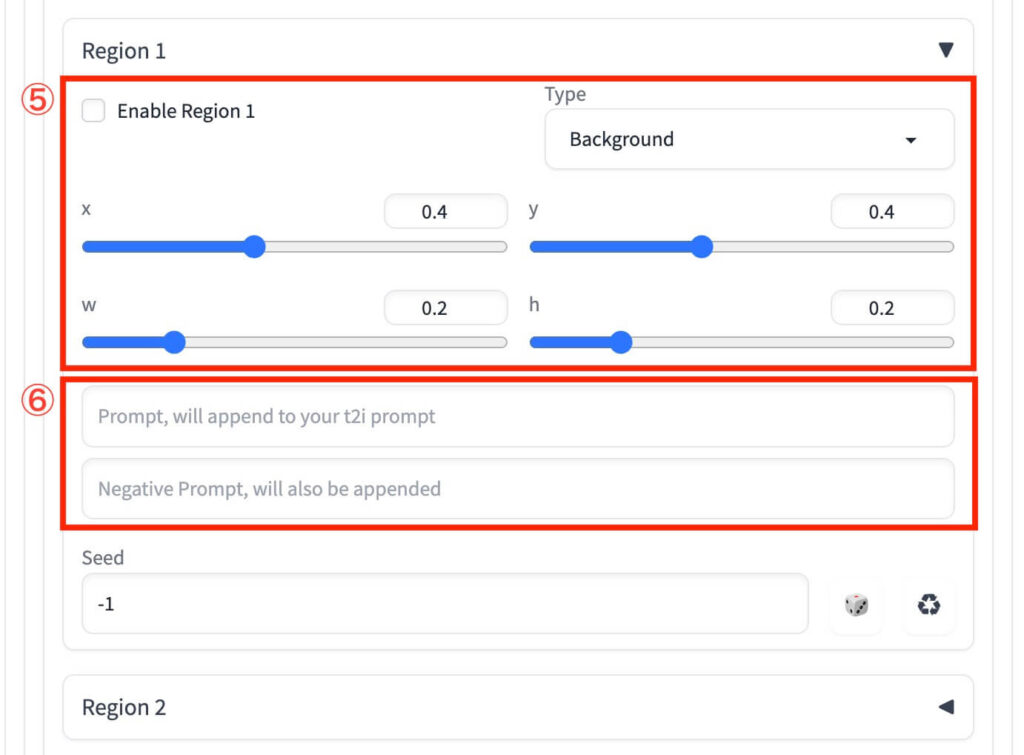Focus the region Prompt text field
Image resolution: width=1024 pixels, height=755 pixels.
tap(517, 416)
